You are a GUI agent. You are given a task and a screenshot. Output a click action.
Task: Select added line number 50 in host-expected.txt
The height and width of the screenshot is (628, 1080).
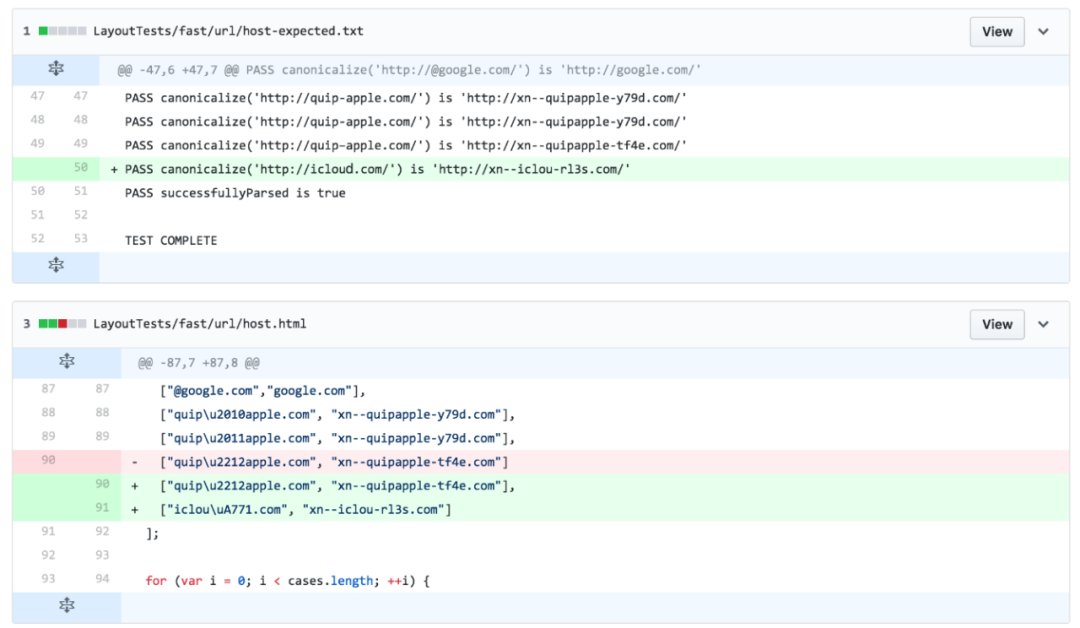coord(80,169)
